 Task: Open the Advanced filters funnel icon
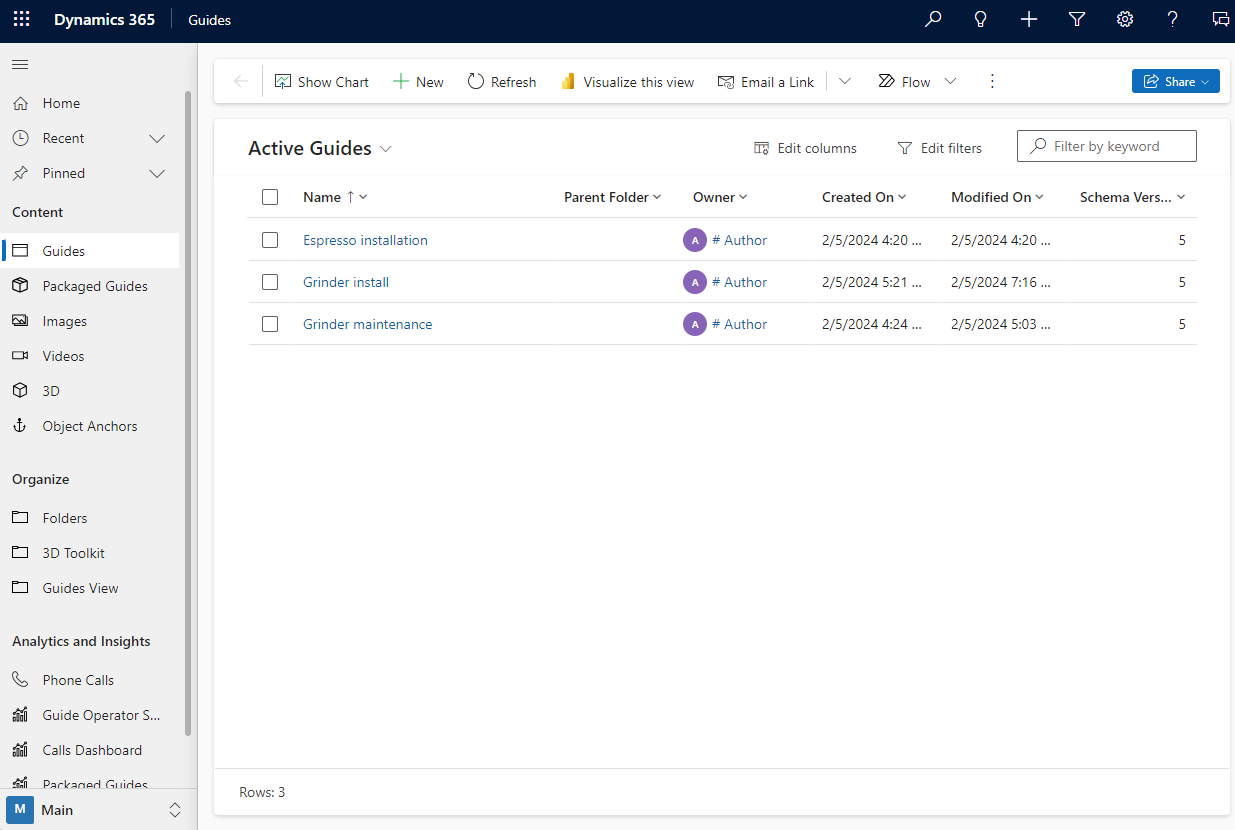click(x=1076, y=19)
